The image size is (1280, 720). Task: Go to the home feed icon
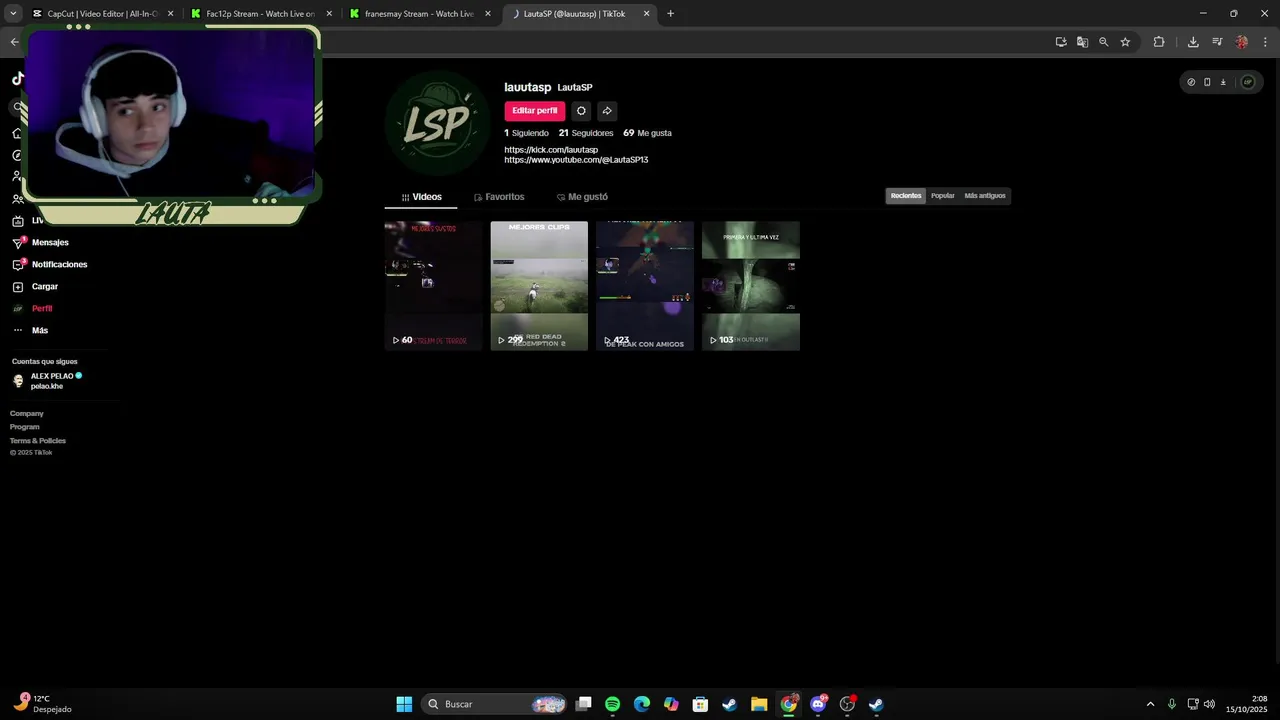17,133
